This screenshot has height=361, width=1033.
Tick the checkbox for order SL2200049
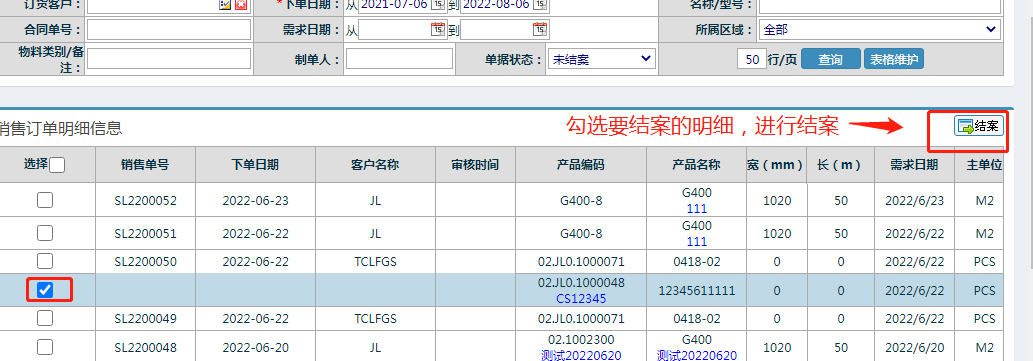pos(45,318)
